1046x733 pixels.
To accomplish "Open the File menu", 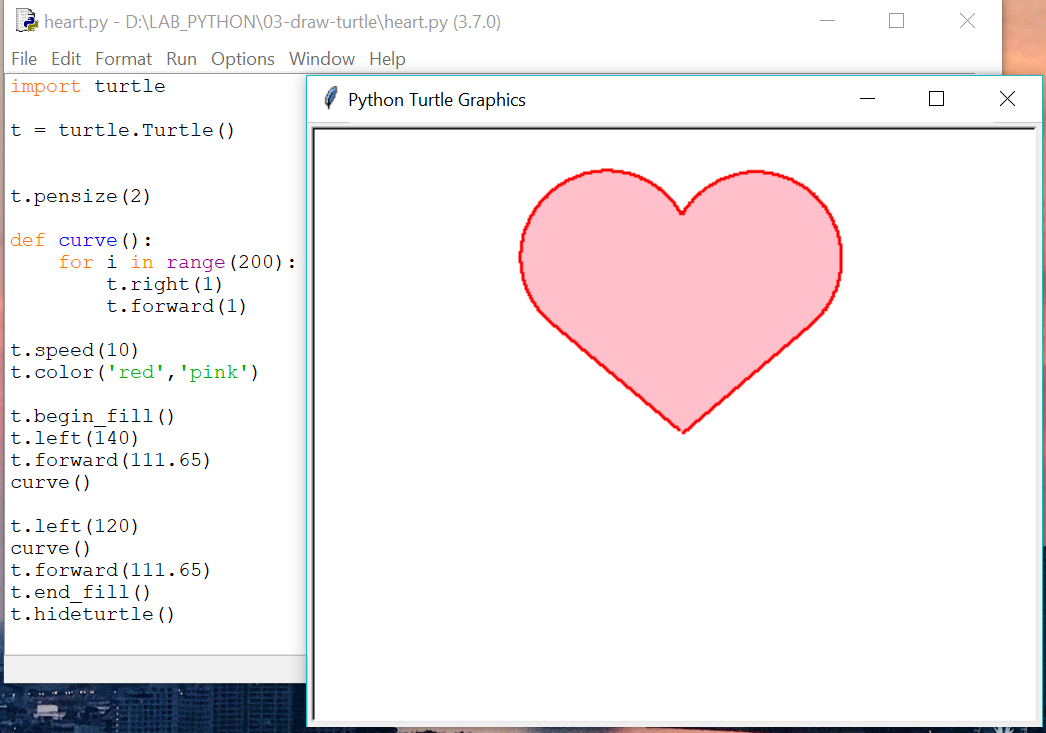I will tap(23, 59).
